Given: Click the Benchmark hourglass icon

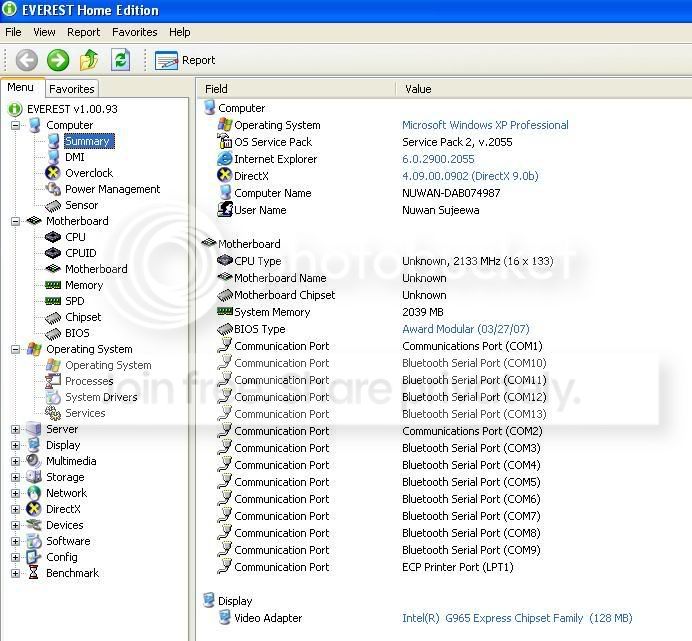Looking at the screenshot, I should click(x=34, y=573).
